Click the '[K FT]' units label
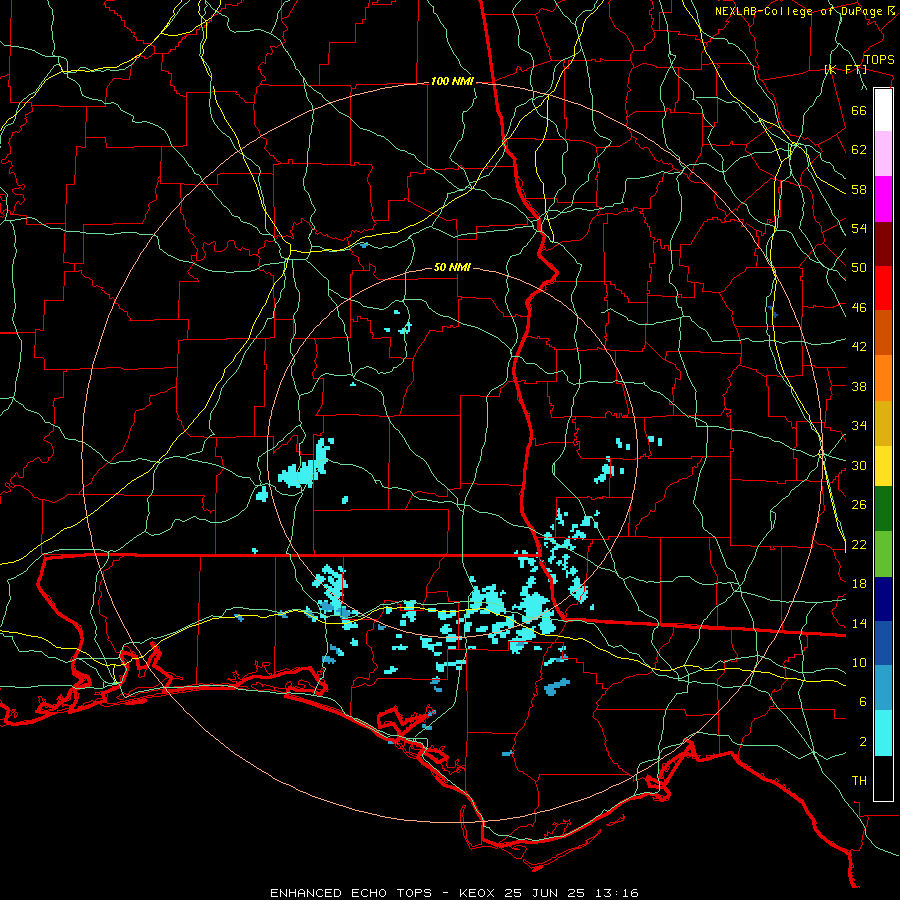 [845, 69]
